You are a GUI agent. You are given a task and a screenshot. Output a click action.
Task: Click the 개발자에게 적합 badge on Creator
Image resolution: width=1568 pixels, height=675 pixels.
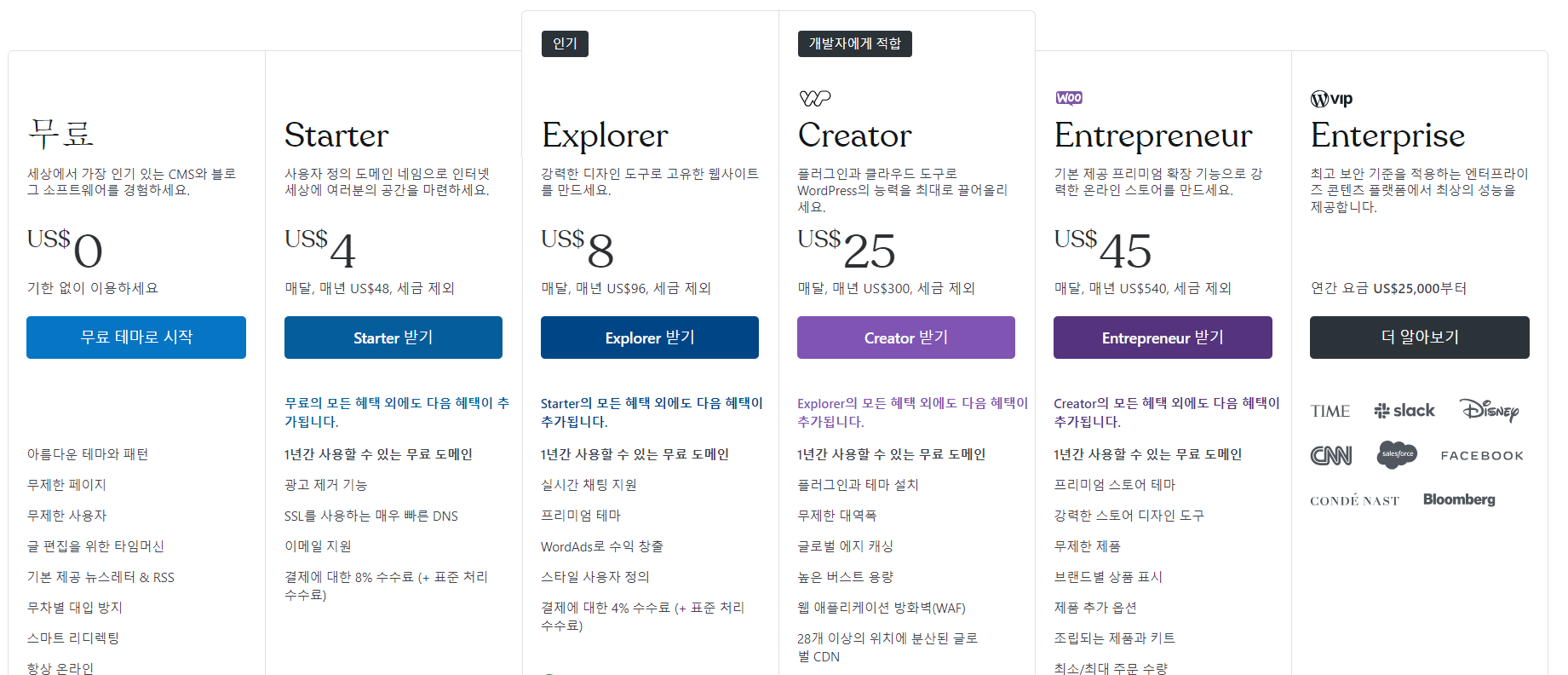point(854,43)
